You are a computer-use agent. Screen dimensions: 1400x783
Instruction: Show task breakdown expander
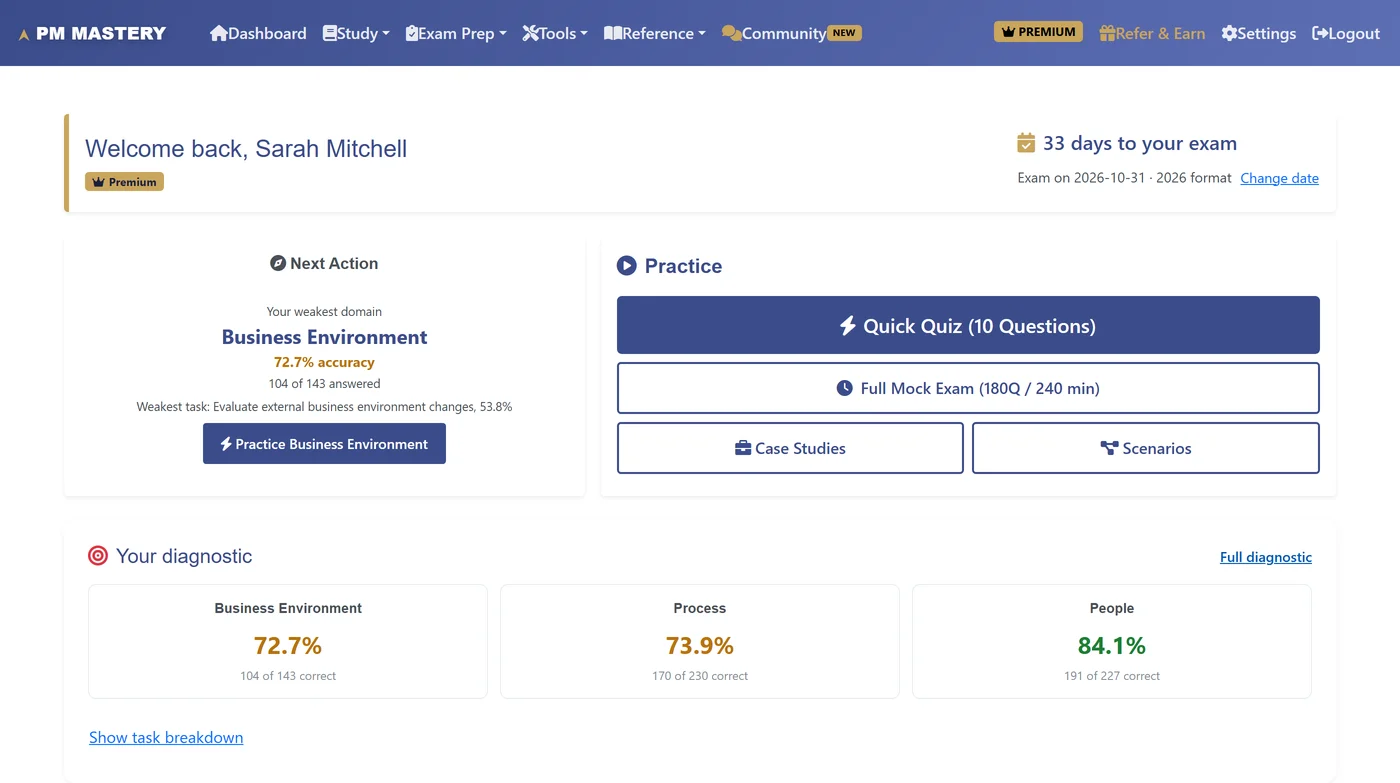point(166,737)
